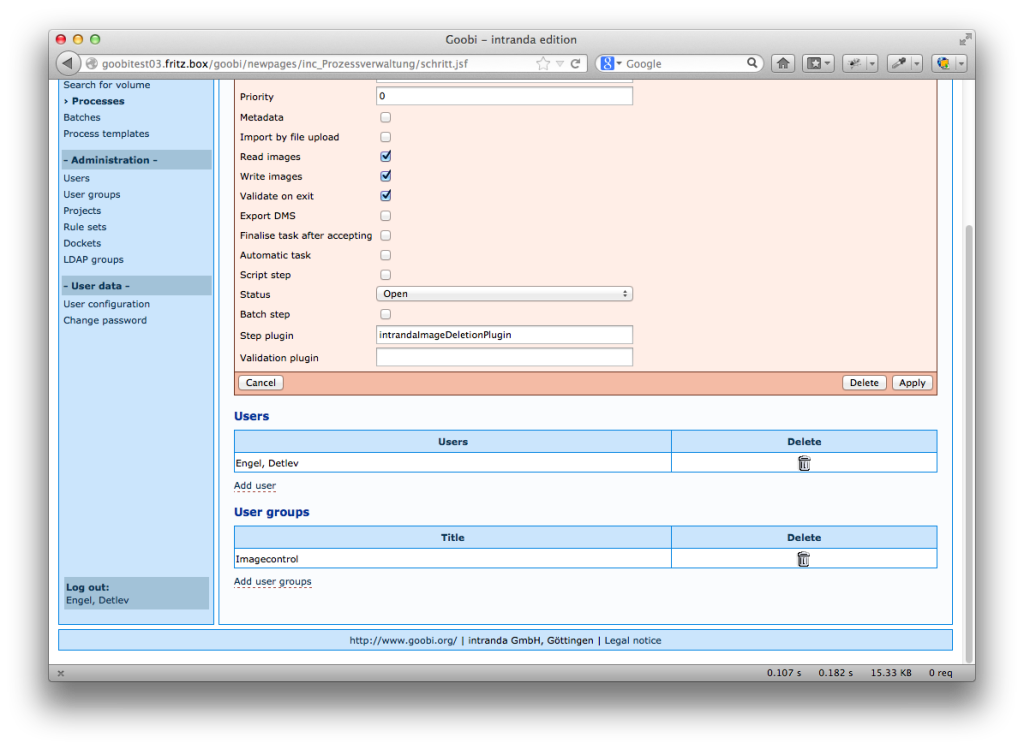Screen dimensions: 1024x749
Task: Go back with the browser back arrow
Action: pos(67,63)
